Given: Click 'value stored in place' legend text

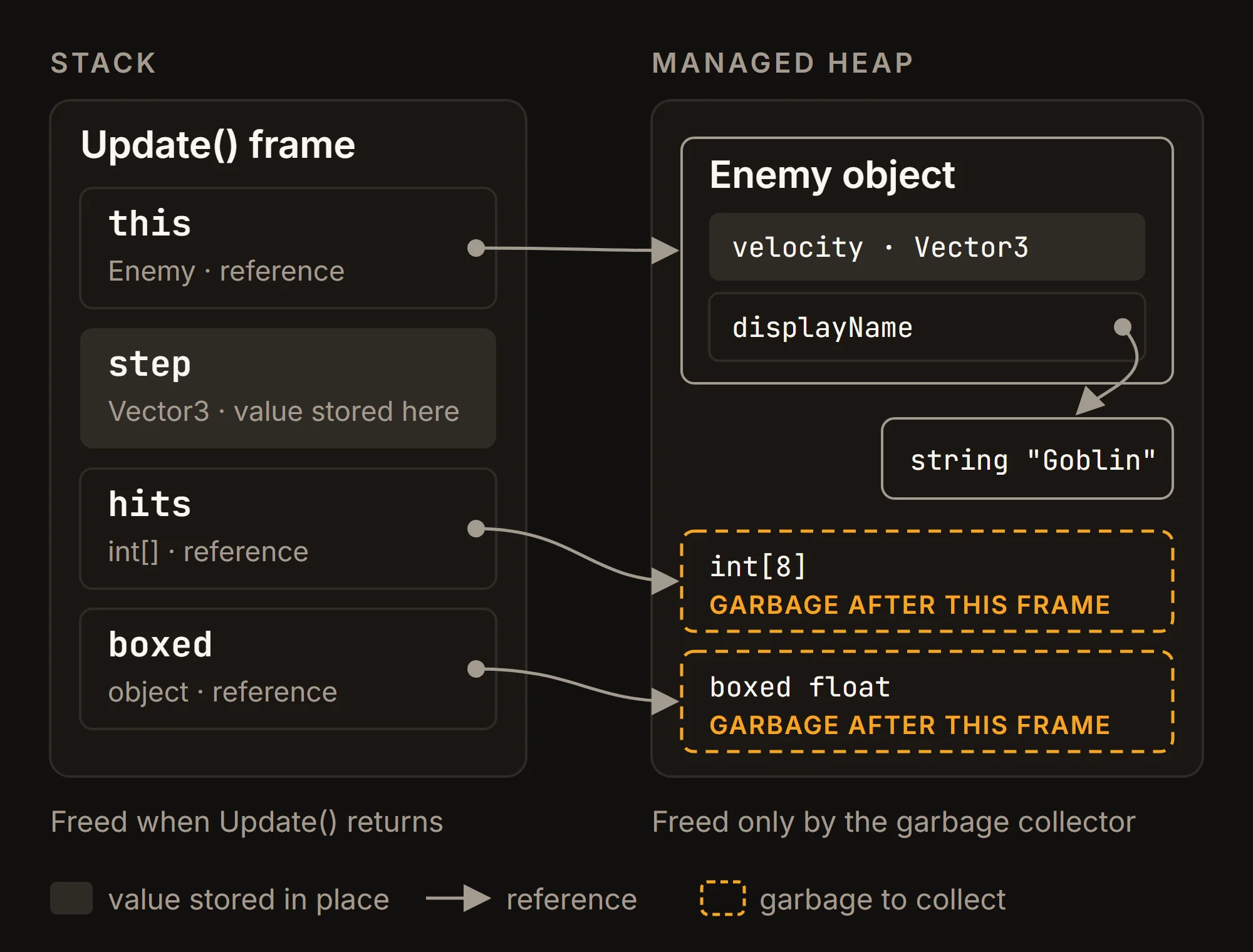Looking at the screenshot, I should point(249,900).
